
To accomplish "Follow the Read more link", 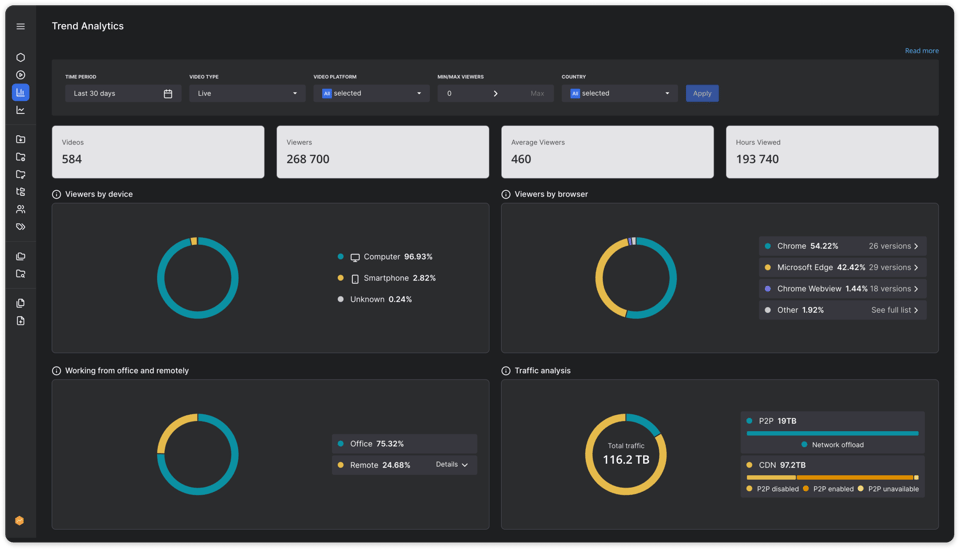I will point(921,51).
